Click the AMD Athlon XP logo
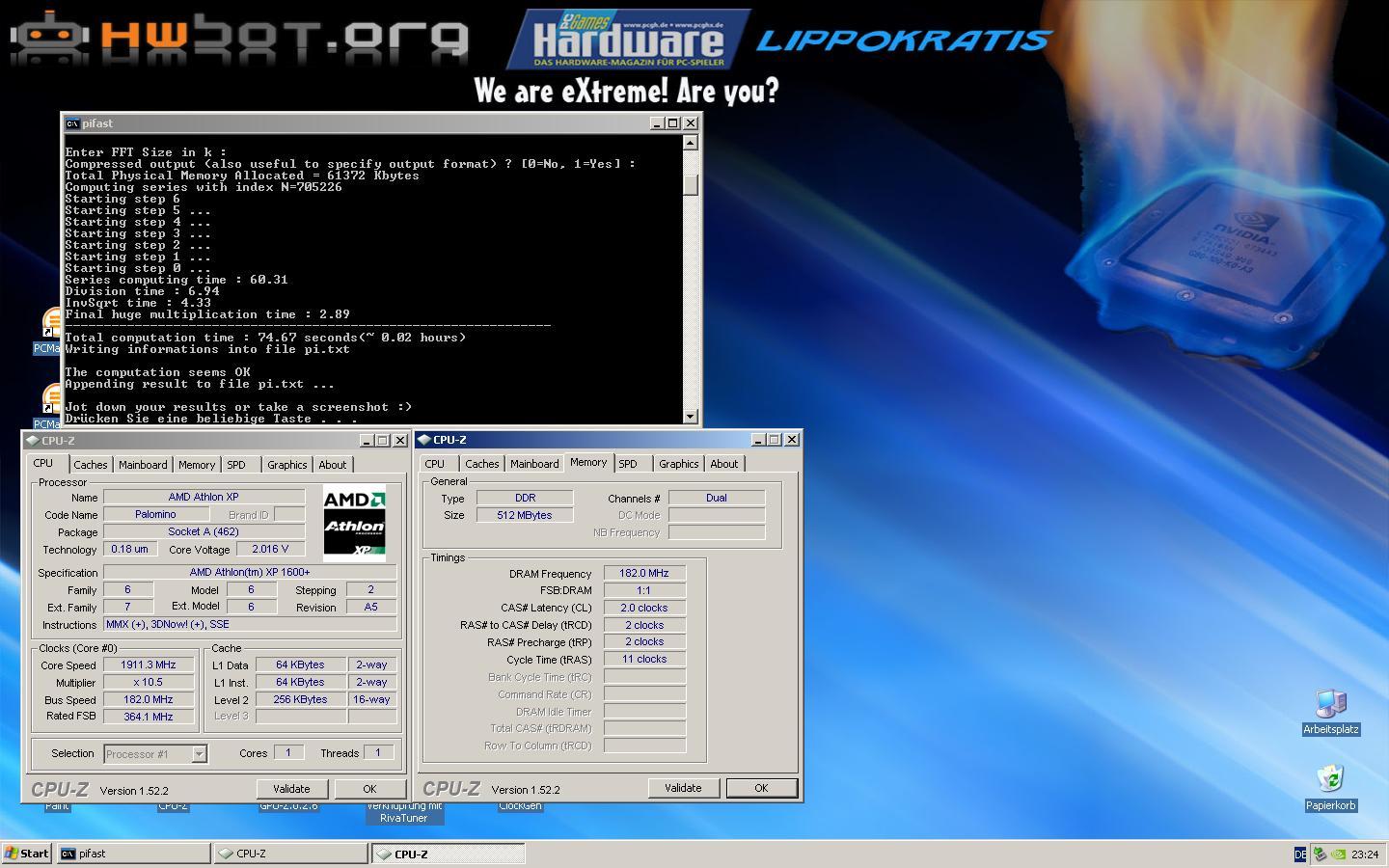1389x868 pixels. point(354,523)
